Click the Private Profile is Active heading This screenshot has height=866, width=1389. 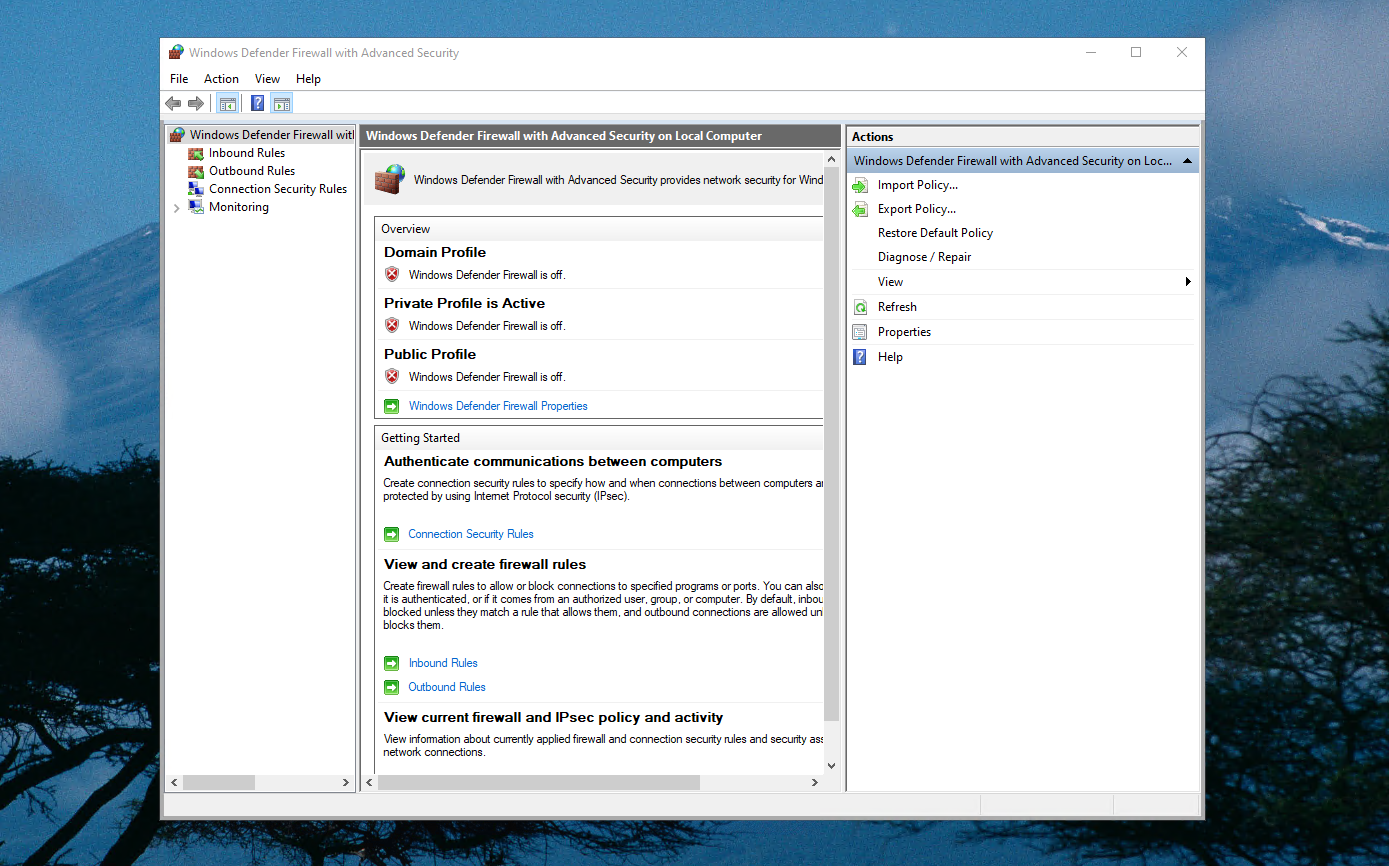(464, 303)
